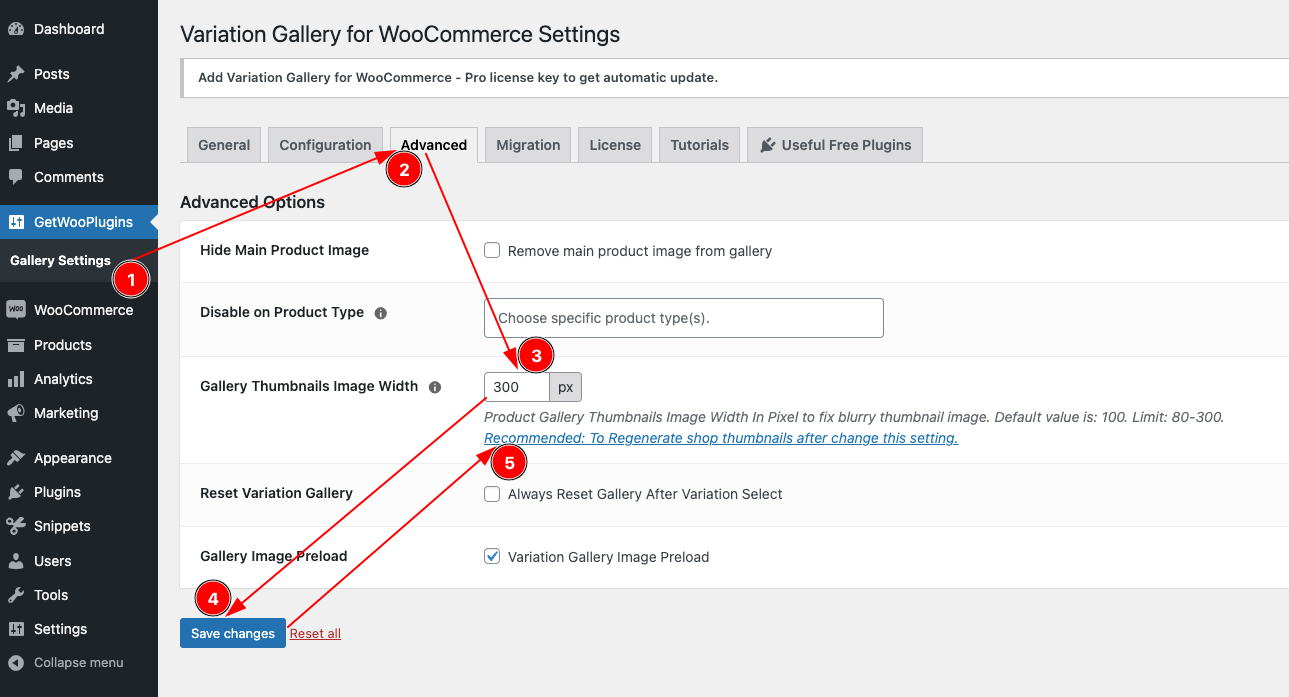Click the Appearance paintbrush icon
Image resolution: width=1289 pixels, height=697 pixels.
tap(16, 458)
